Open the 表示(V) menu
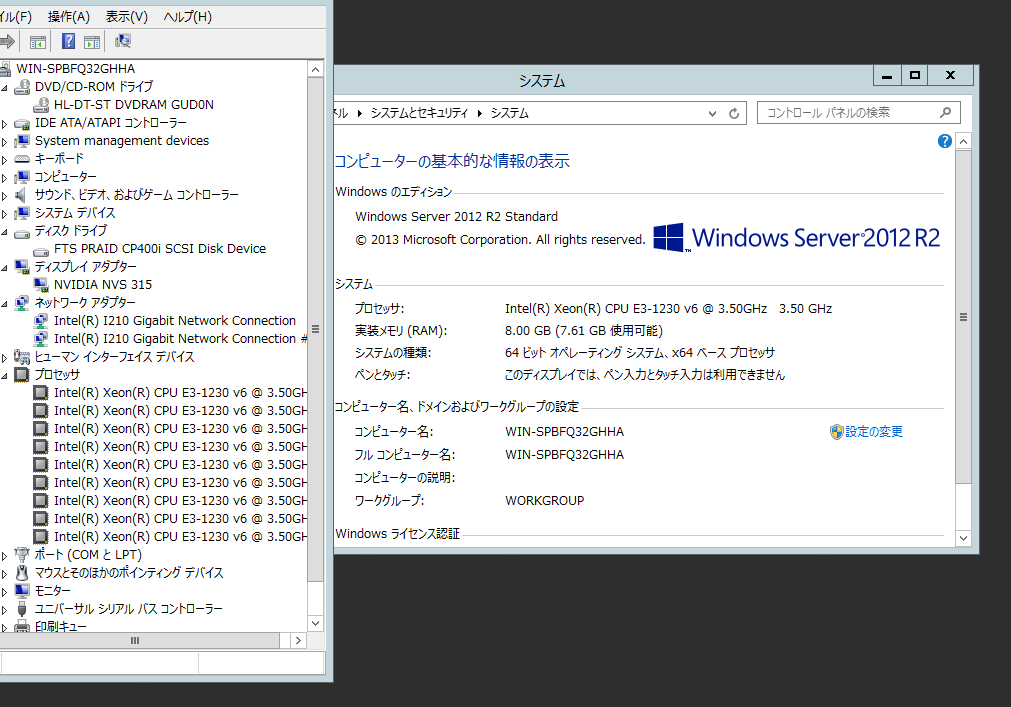1011x707 pixels. (x=126, y=17)
